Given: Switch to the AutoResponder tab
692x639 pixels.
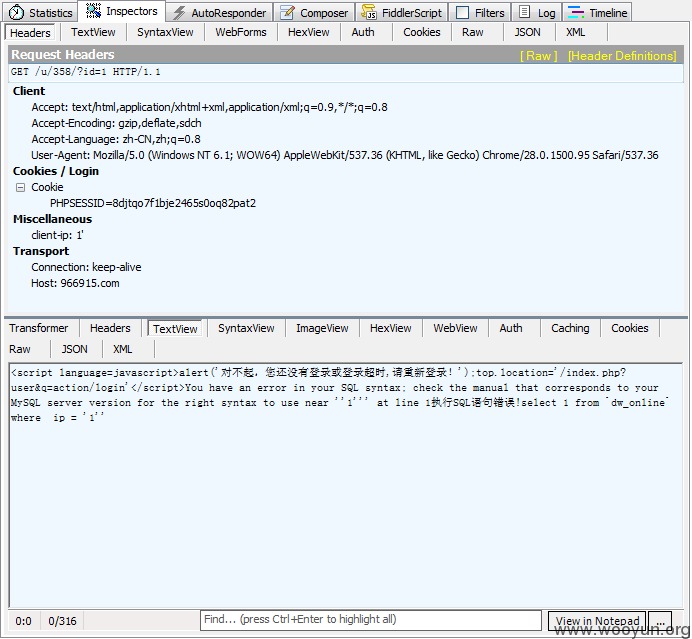Looking at the screenshot, I should pyautogui.click(x=220, y=13).
